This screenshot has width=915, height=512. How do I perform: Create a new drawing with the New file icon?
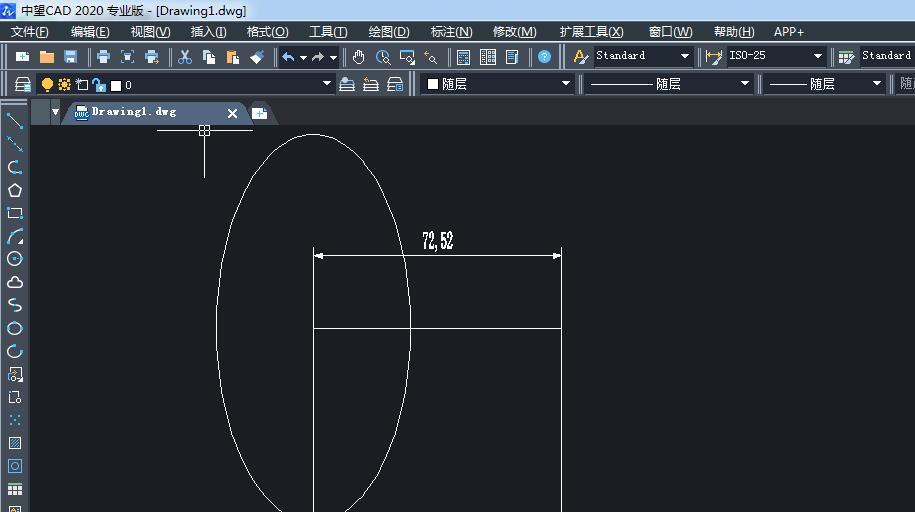click(x=22, y=57)
